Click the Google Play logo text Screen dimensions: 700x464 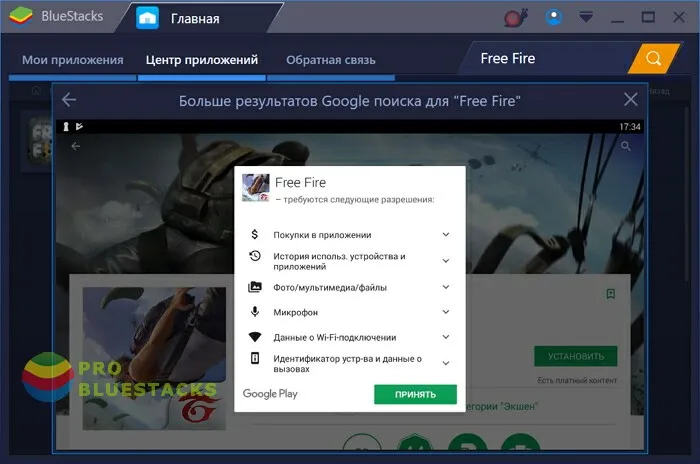(270, 394)
